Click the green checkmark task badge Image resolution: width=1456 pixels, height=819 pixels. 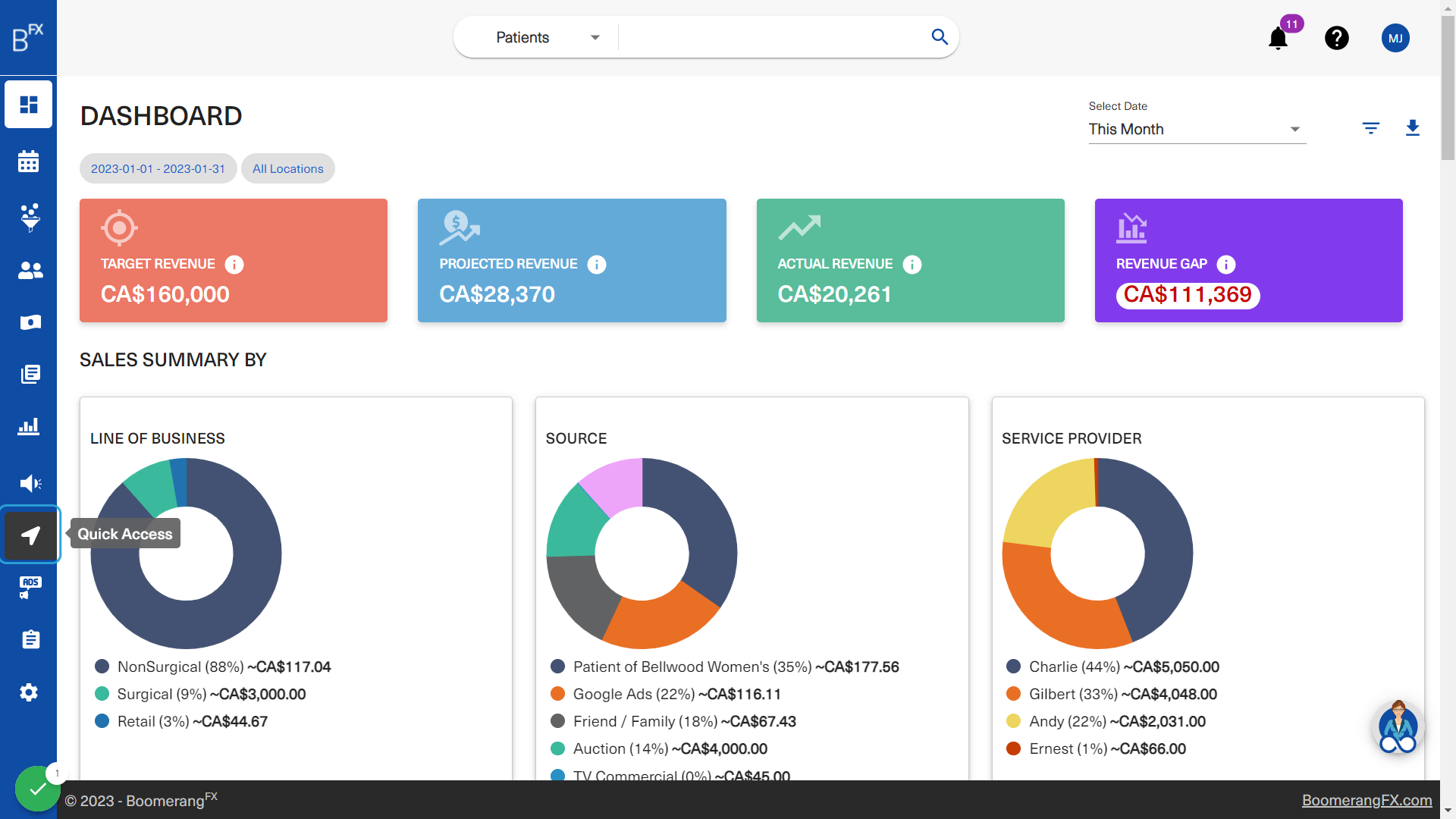pyautogui.click(x=37, y=789)
